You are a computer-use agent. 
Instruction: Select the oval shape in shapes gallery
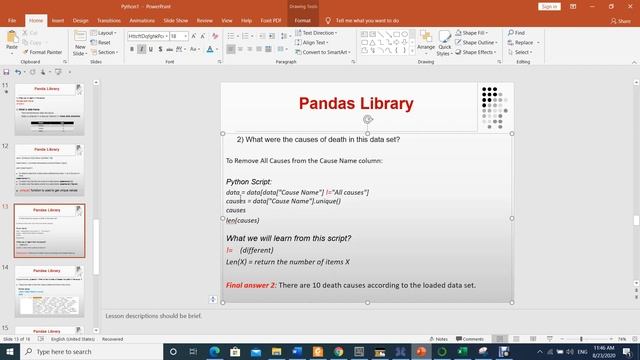click(x=404, y=34)
